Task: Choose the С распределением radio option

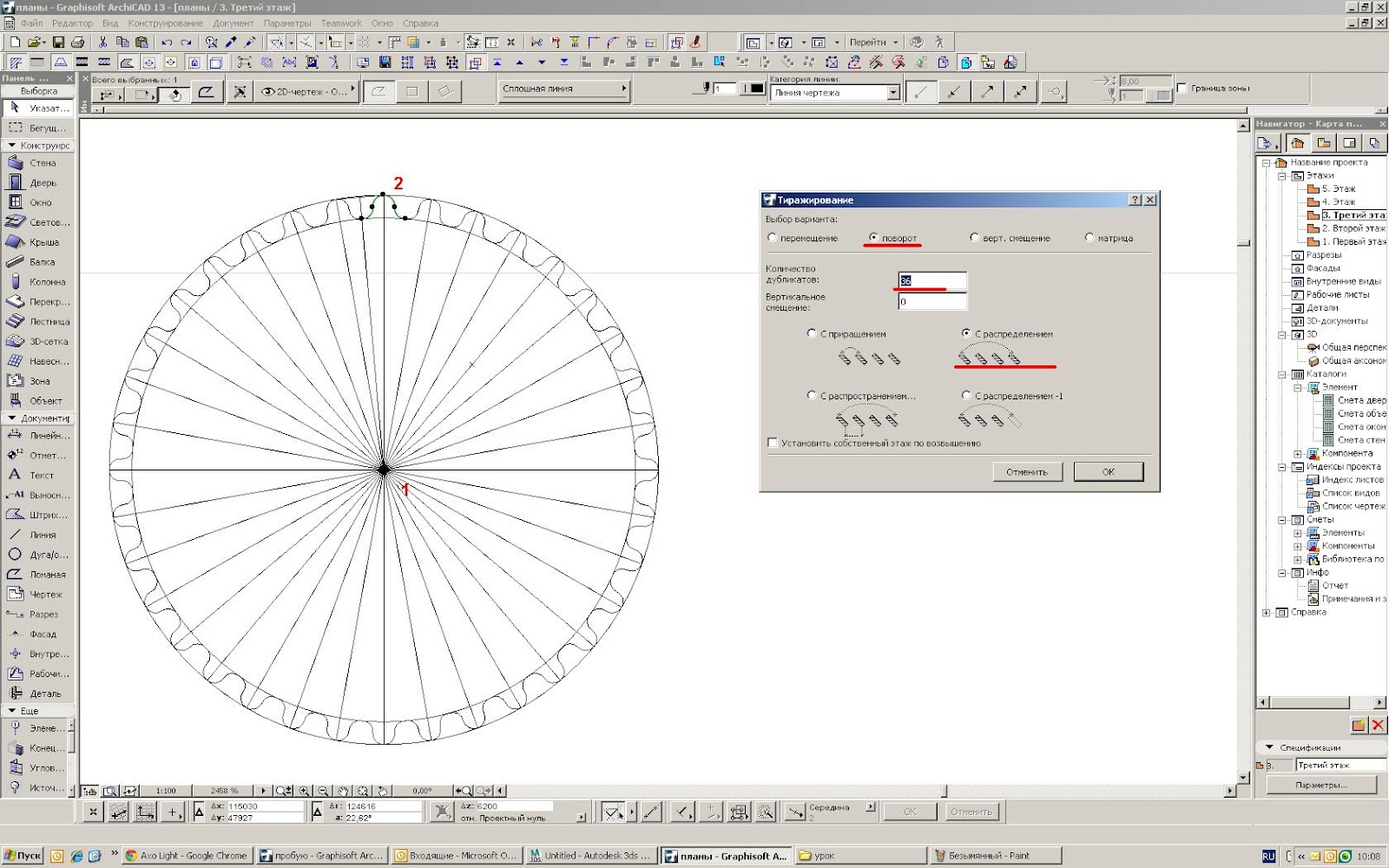Action: pos(966,333)
